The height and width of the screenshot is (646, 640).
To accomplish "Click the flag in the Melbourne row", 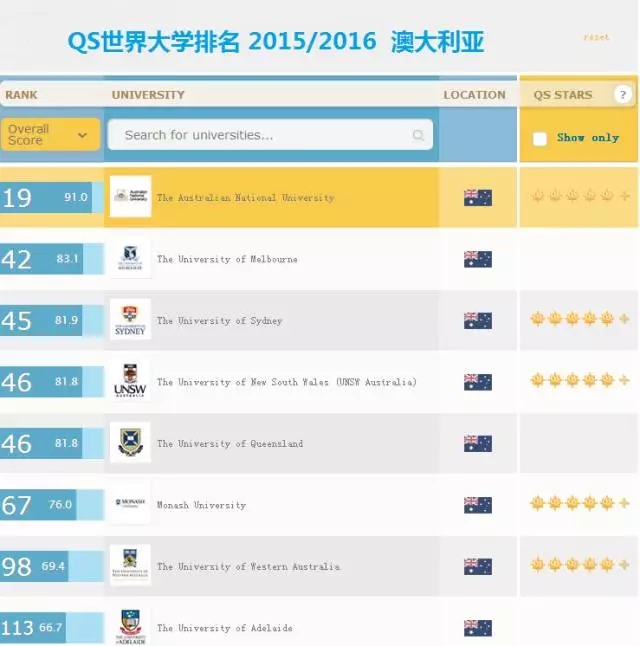I will 478,259.
